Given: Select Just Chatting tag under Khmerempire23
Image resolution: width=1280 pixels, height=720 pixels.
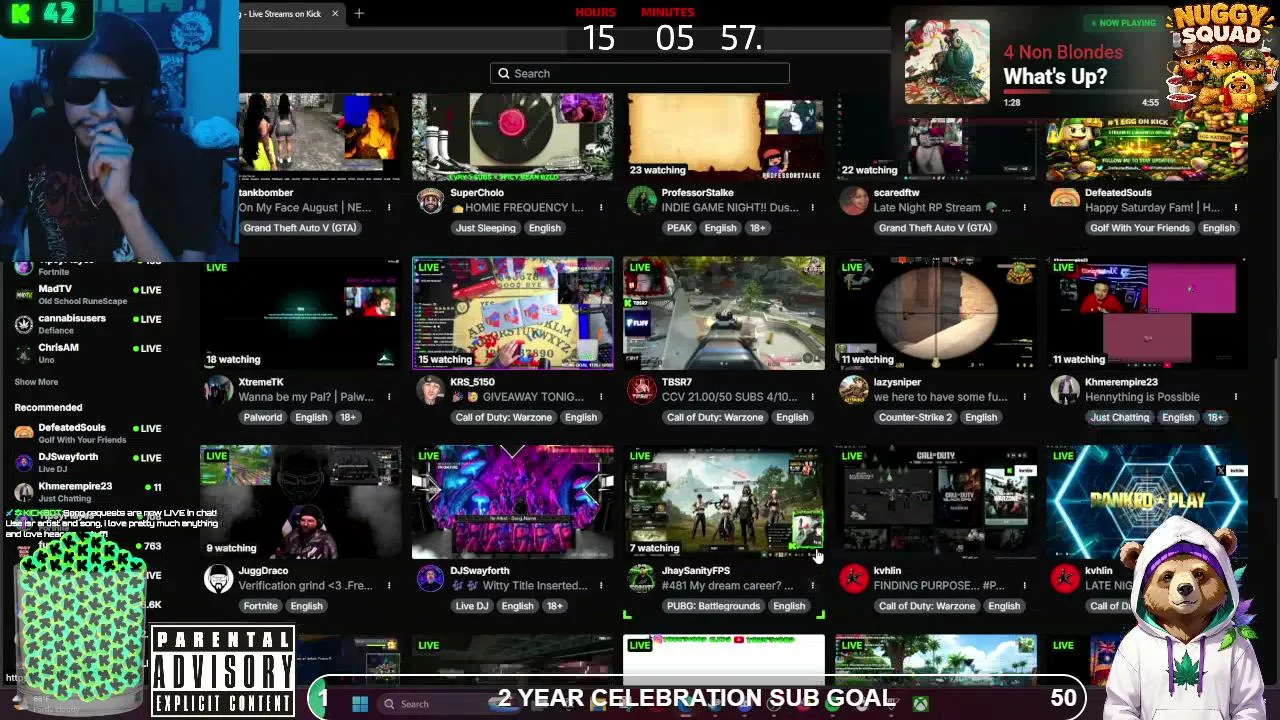Looking at the screenshot, I should (x=1120, y=417).
